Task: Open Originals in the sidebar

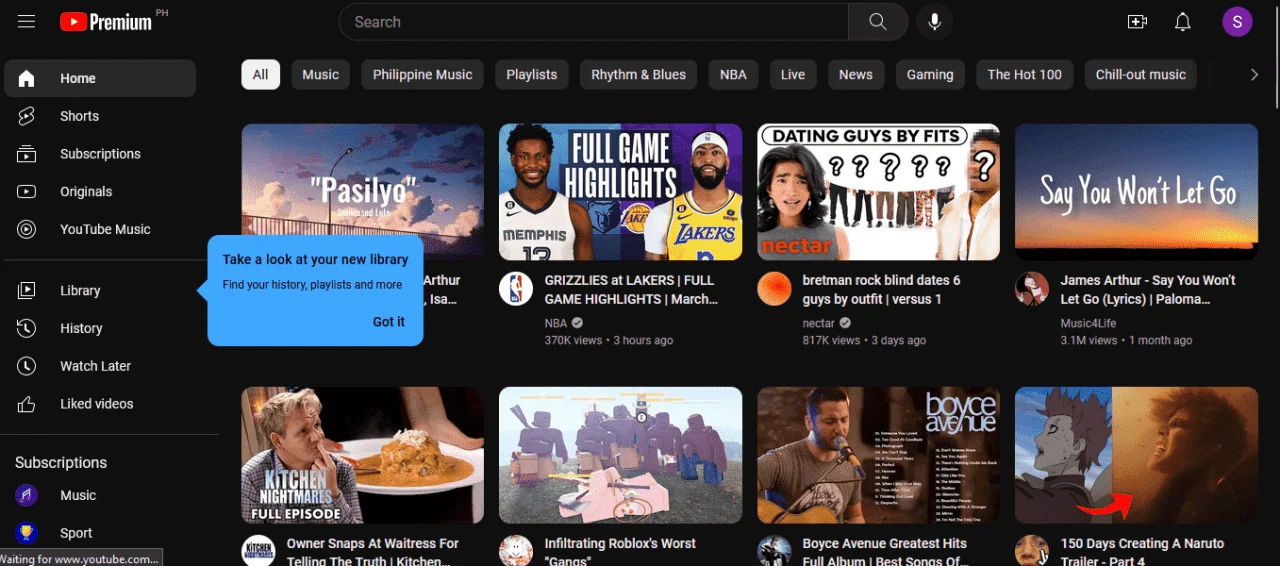Action: point(100,191)
